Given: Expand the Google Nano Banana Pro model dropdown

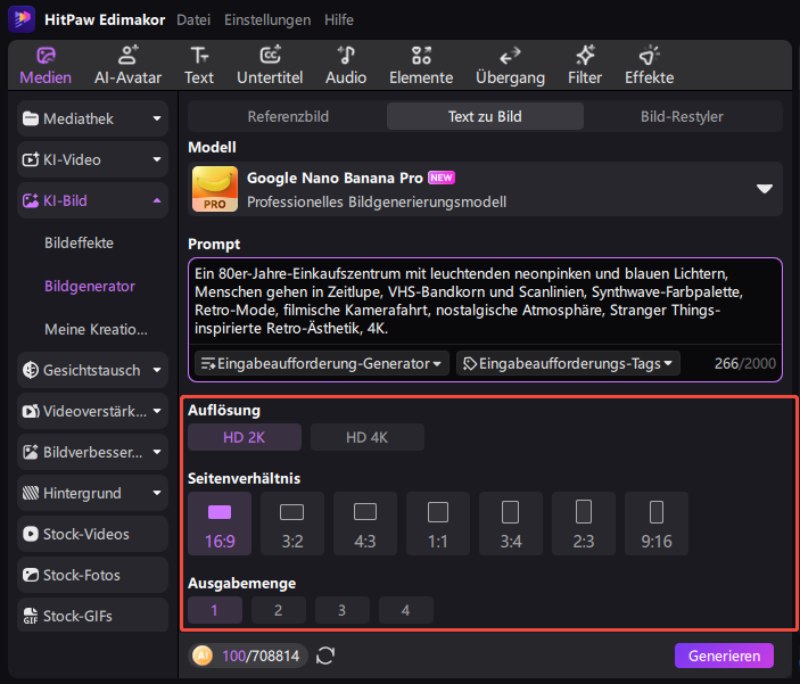Looking at the screenshot, I should [x=764, y=189].
